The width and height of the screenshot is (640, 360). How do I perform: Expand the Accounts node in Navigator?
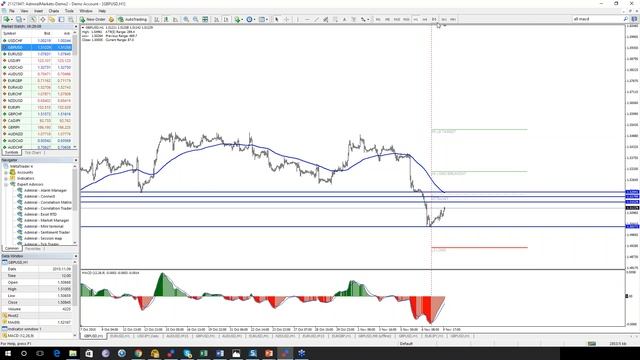[x=6, y=172]
